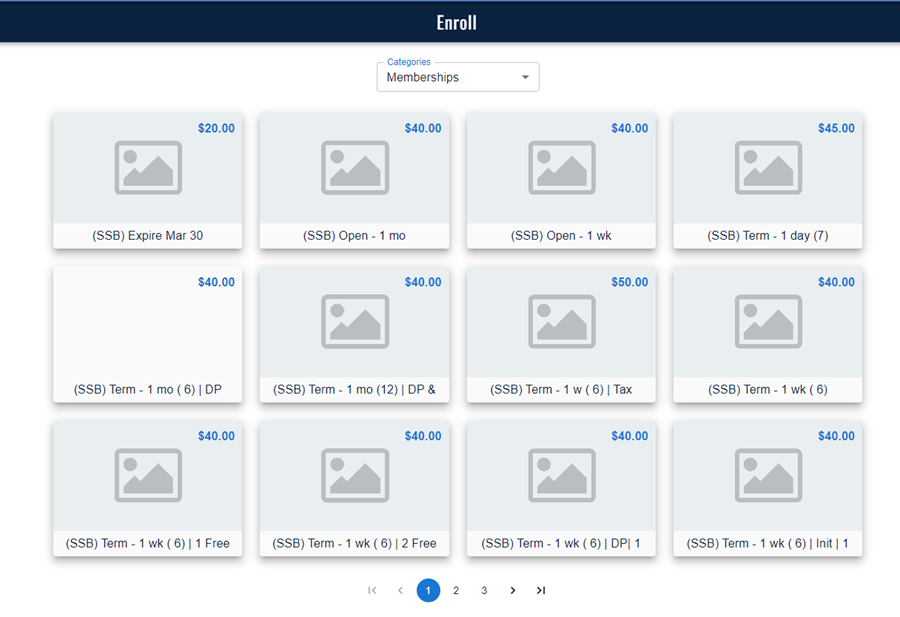The height and width of the screenshot is (617, 900).
Task: Click the previous page arrow icon
Action: point(400,590)
